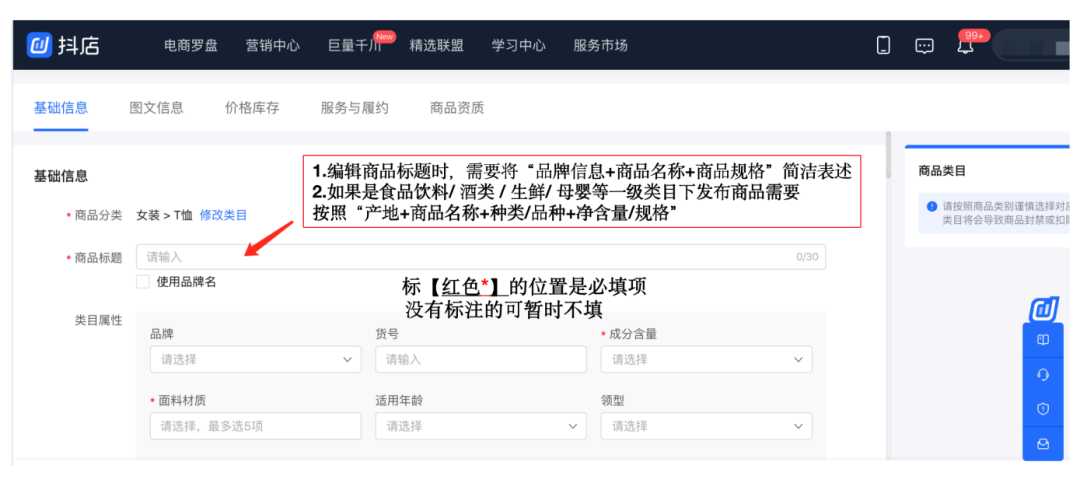Image resolution: width=1080 pixels, height=490 pixels.
Task: Focus the 商品标题 input field
Action: 481,257
